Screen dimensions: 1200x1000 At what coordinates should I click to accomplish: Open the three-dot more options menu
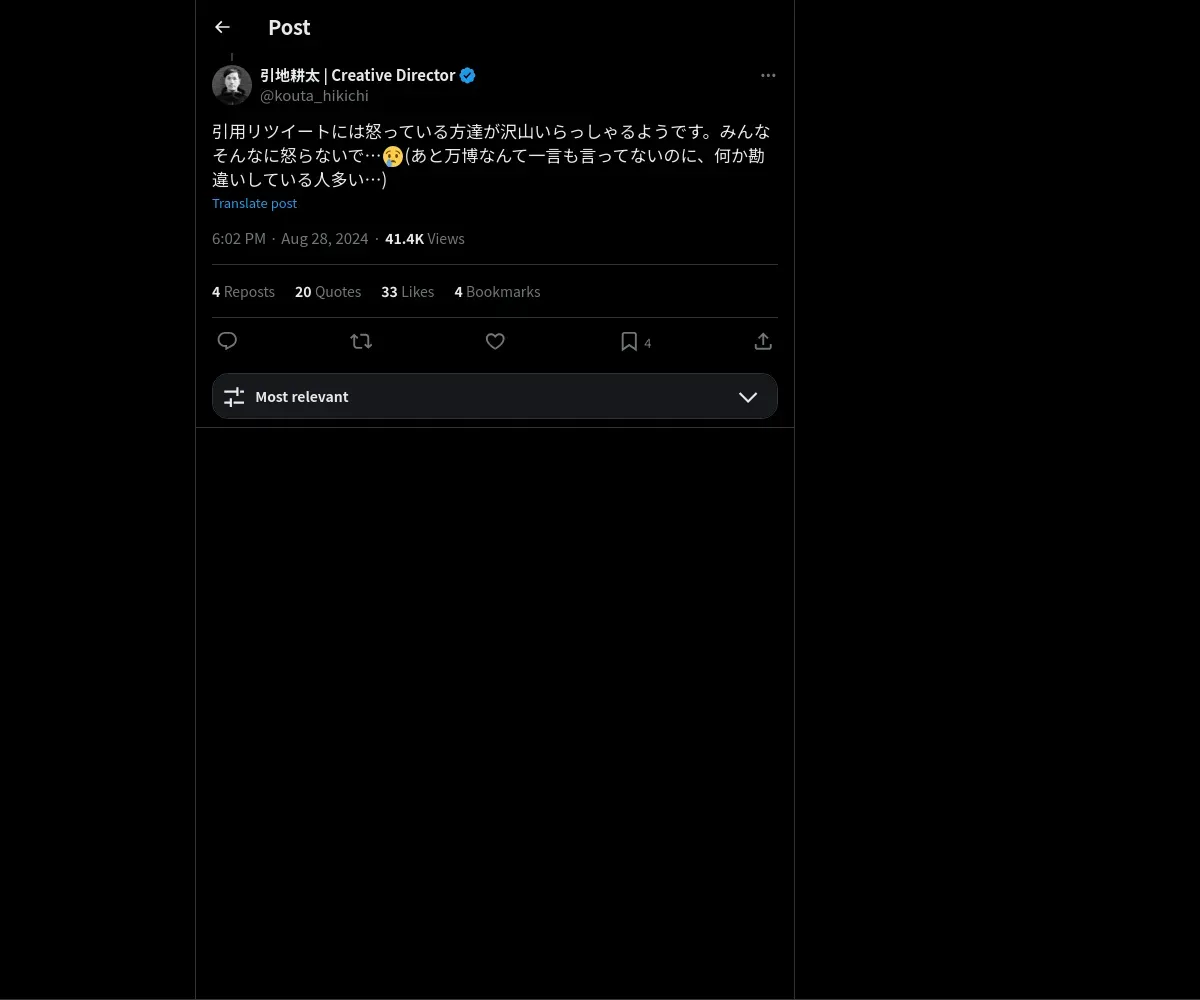768,75
